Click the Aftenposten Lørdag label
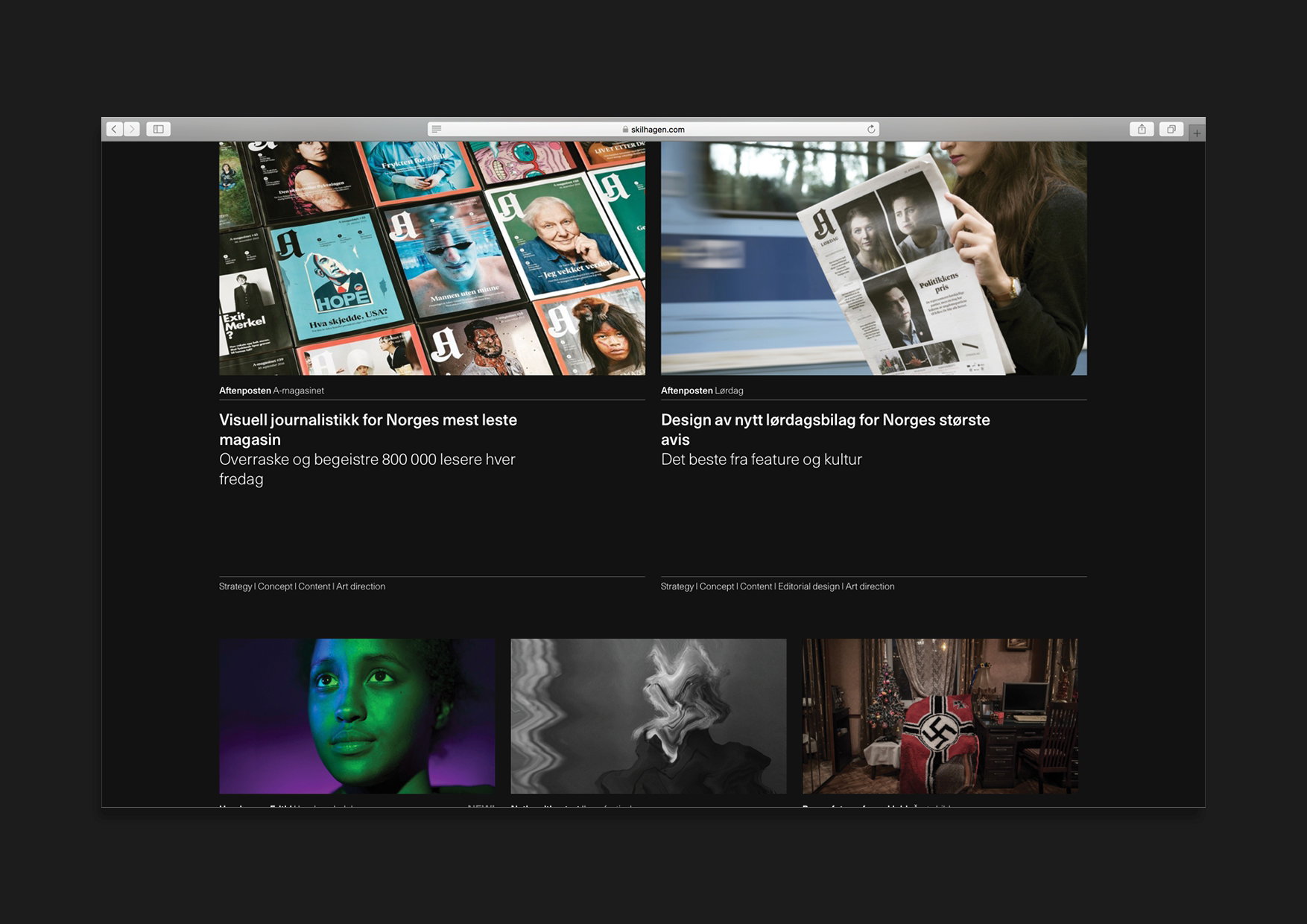 (702, 390)
